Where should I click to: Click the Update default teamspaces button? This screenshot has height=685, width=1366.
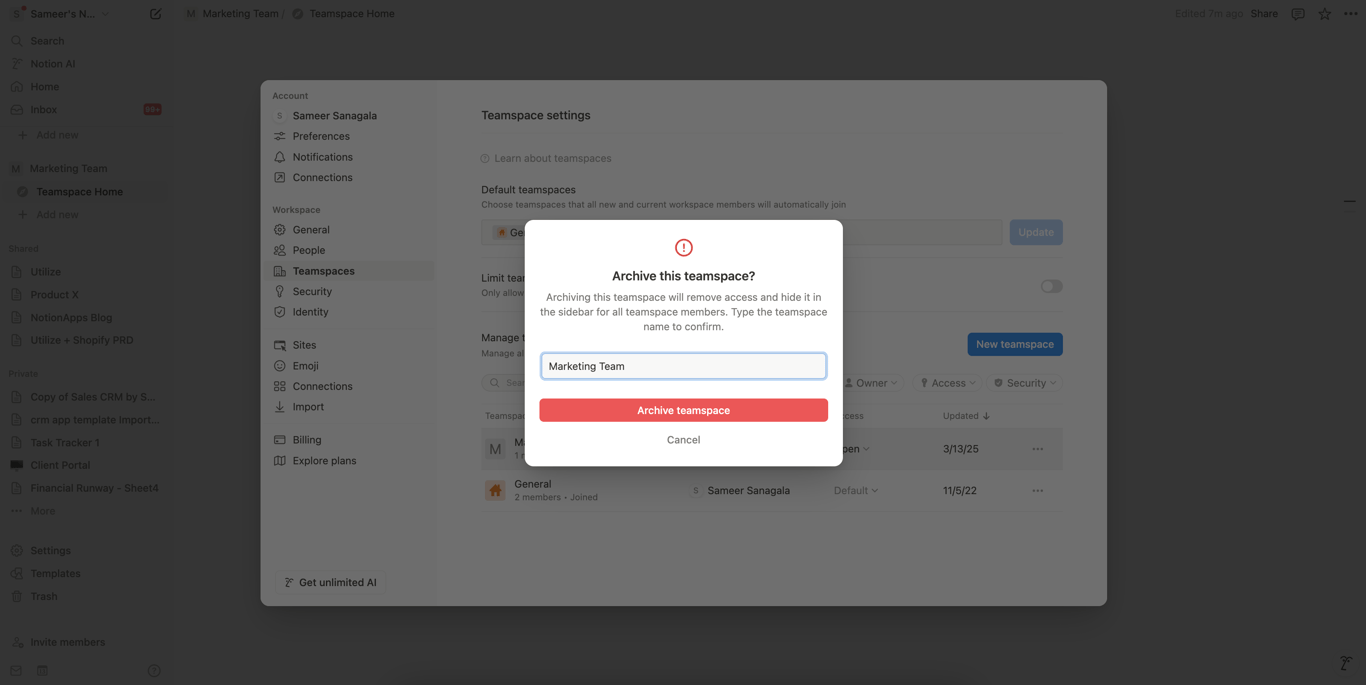(1036, 232)
